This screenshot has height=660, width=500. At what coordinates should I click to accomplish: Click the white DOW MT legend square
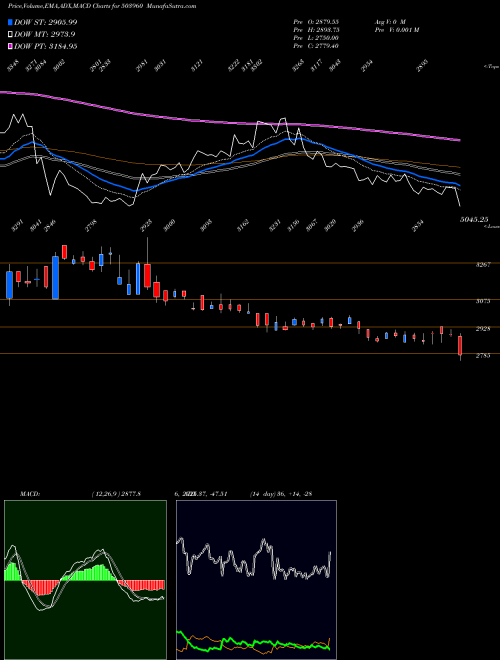click(10, 35)
